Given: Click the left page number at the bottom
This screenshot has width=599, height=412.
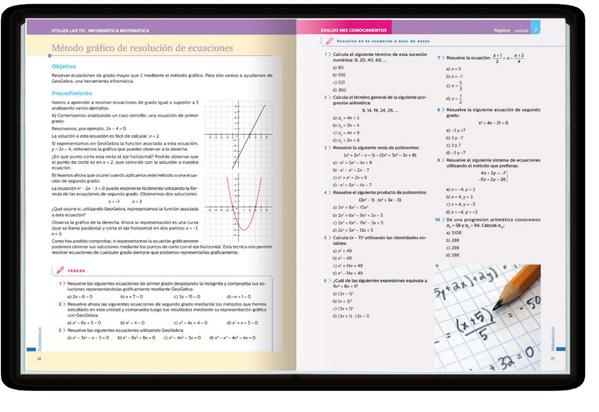Looking at the screenshot, I should [39, 358].
